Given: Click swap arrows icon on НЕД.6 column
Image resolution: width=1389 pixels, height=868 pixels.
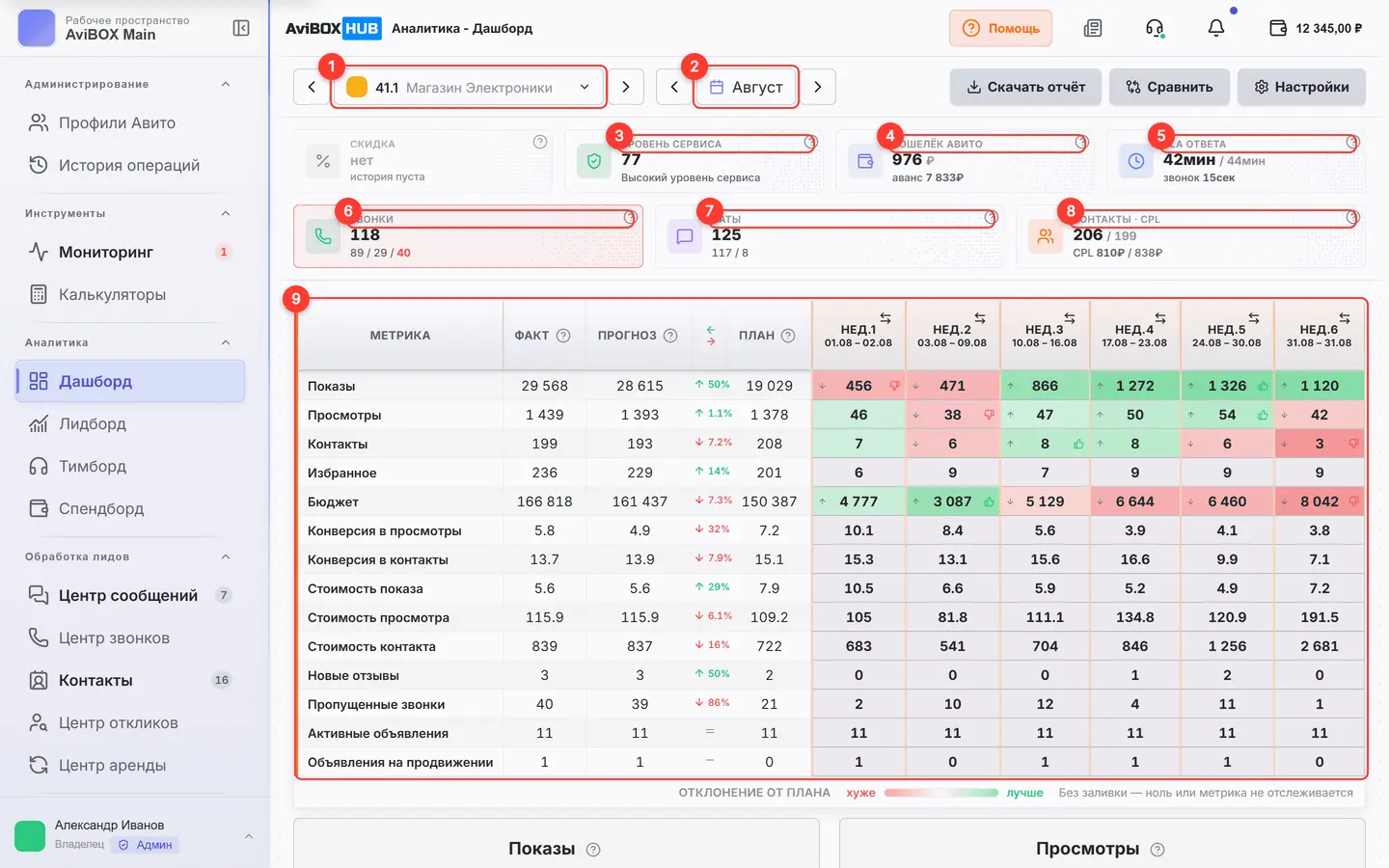Looking at the screenshot, I should [x=1345, y=318].
